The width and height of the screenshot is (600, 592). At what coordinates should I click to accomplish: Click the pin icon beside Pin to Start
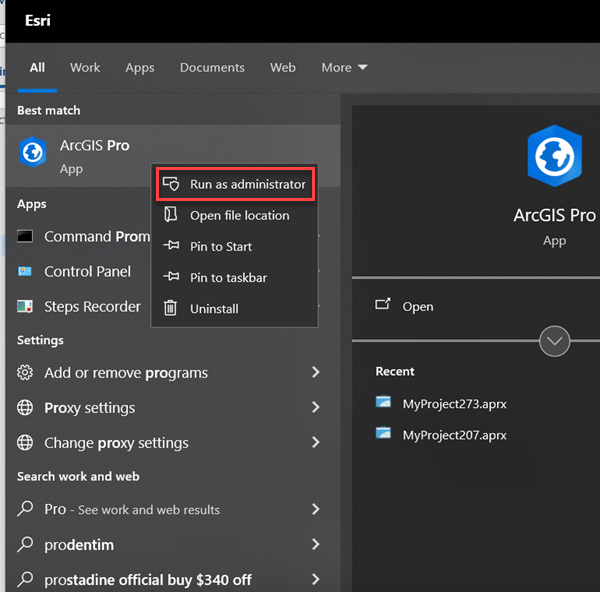coord(171,245)
